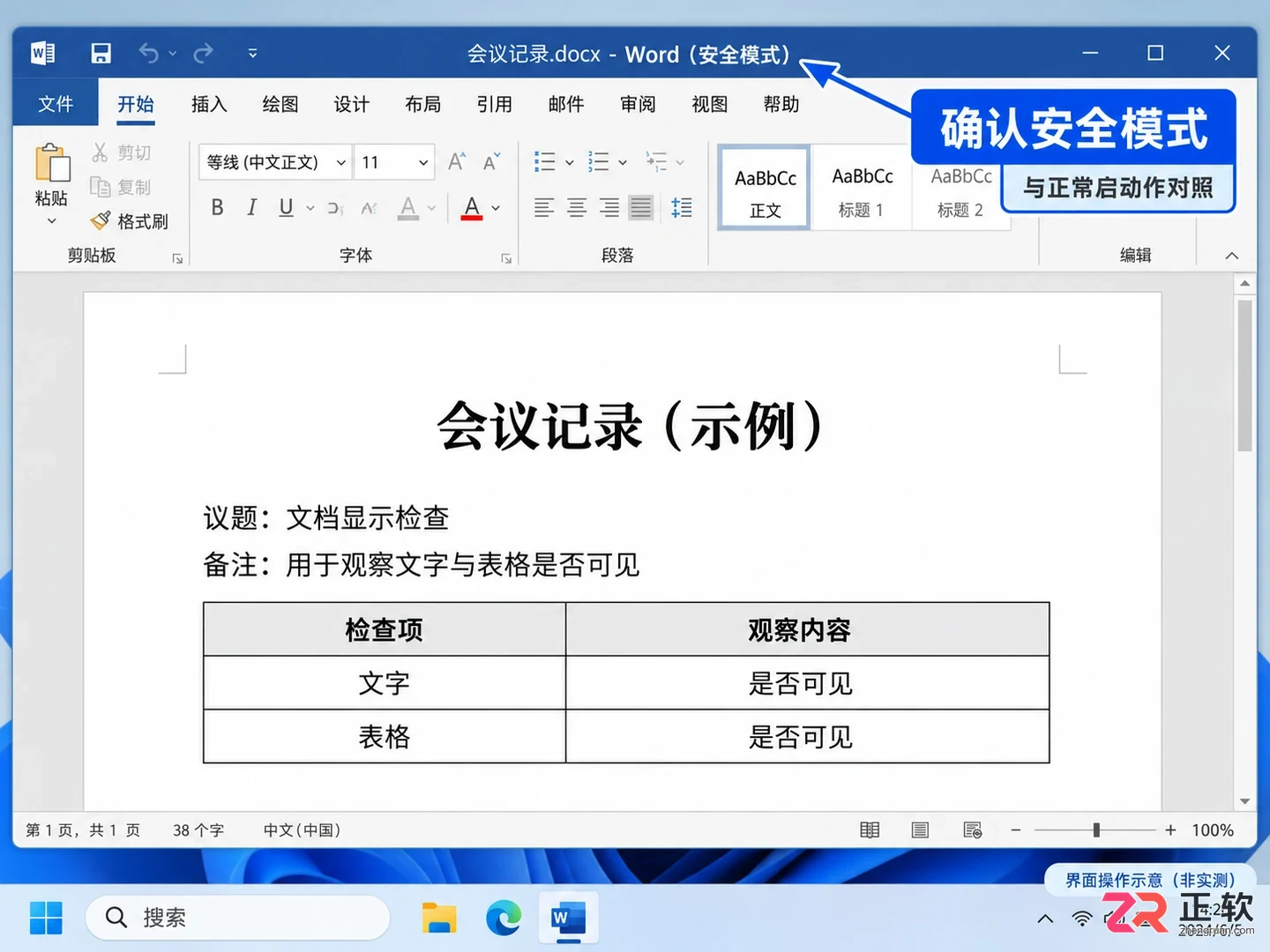1270x952 pixels.
Task: Open the font color dropdown arrow
Action: pyautogui.click(x=496, y=209)
